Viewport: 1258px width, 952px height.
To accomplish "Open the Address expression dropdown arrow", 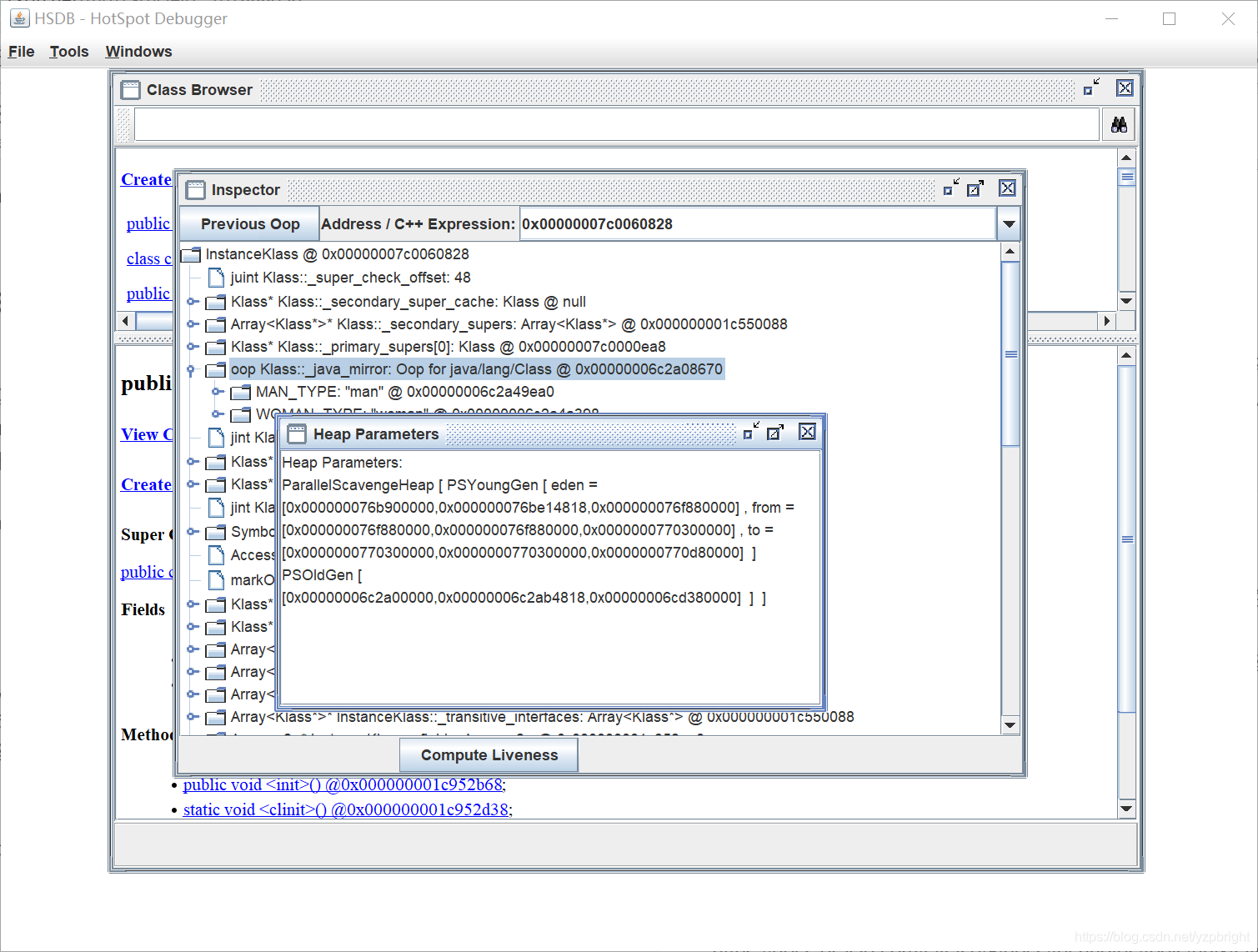I will (x=1009, y=224).
